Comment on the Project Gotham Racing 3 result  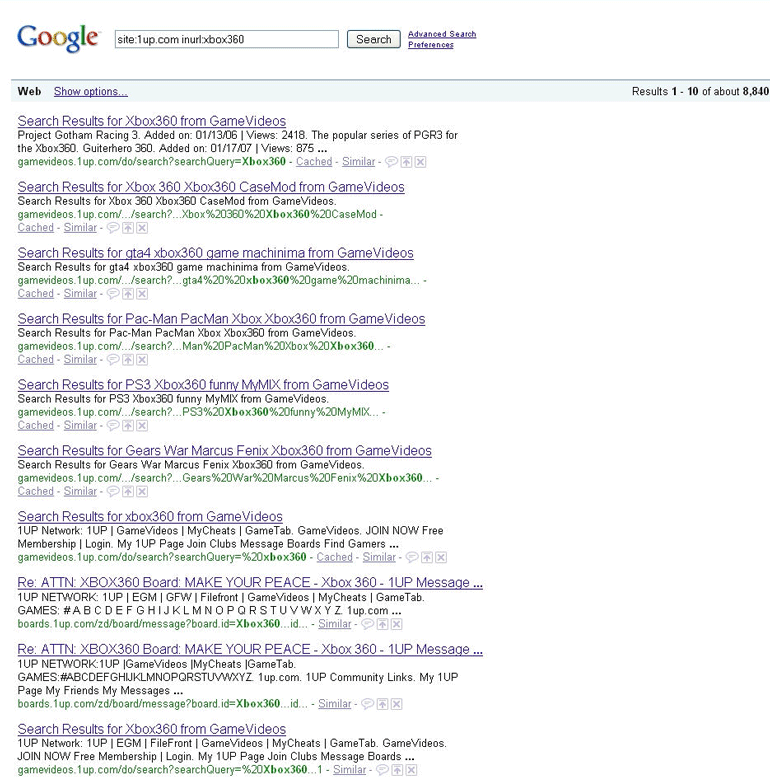391,162
